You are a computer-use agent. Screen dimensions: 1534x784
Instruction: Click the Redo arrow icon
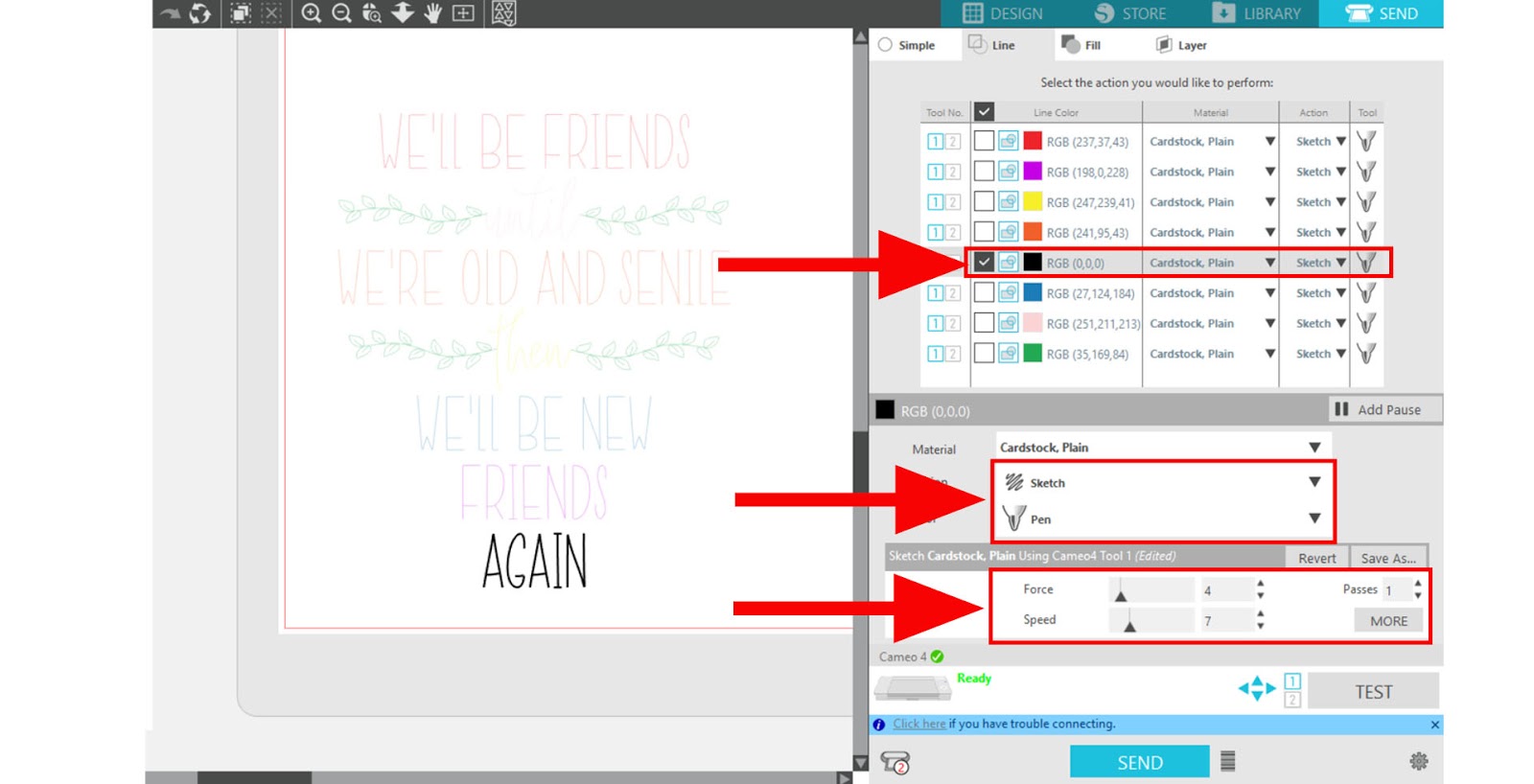coord(170,13)
